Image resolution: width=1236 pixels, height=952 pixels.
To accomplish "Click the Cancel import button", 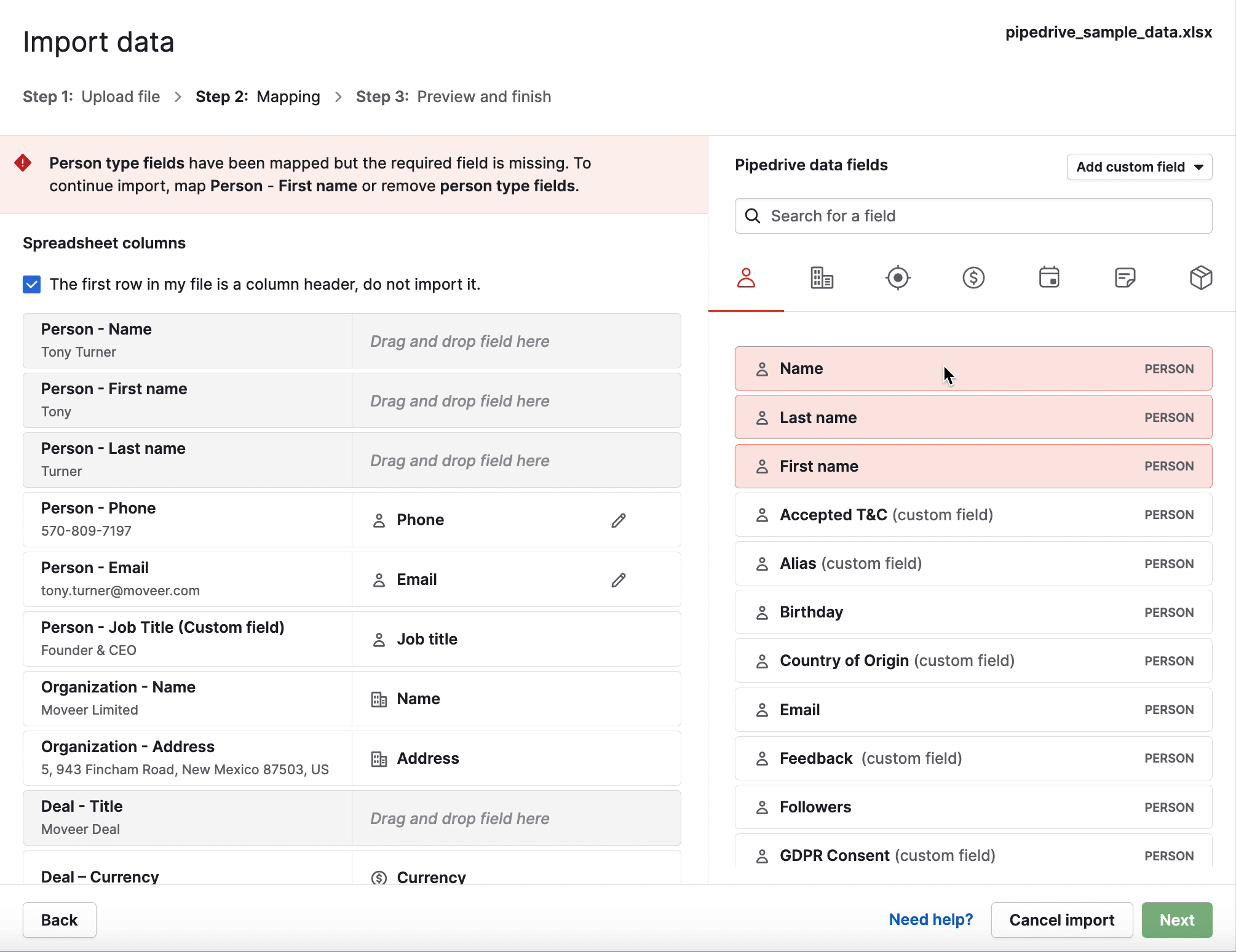I will [x=1061, y=919].
